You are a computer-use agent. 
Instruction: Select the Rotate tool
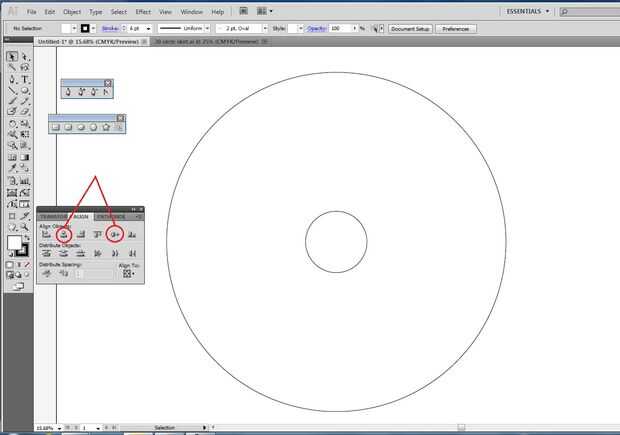click(12, 124)
